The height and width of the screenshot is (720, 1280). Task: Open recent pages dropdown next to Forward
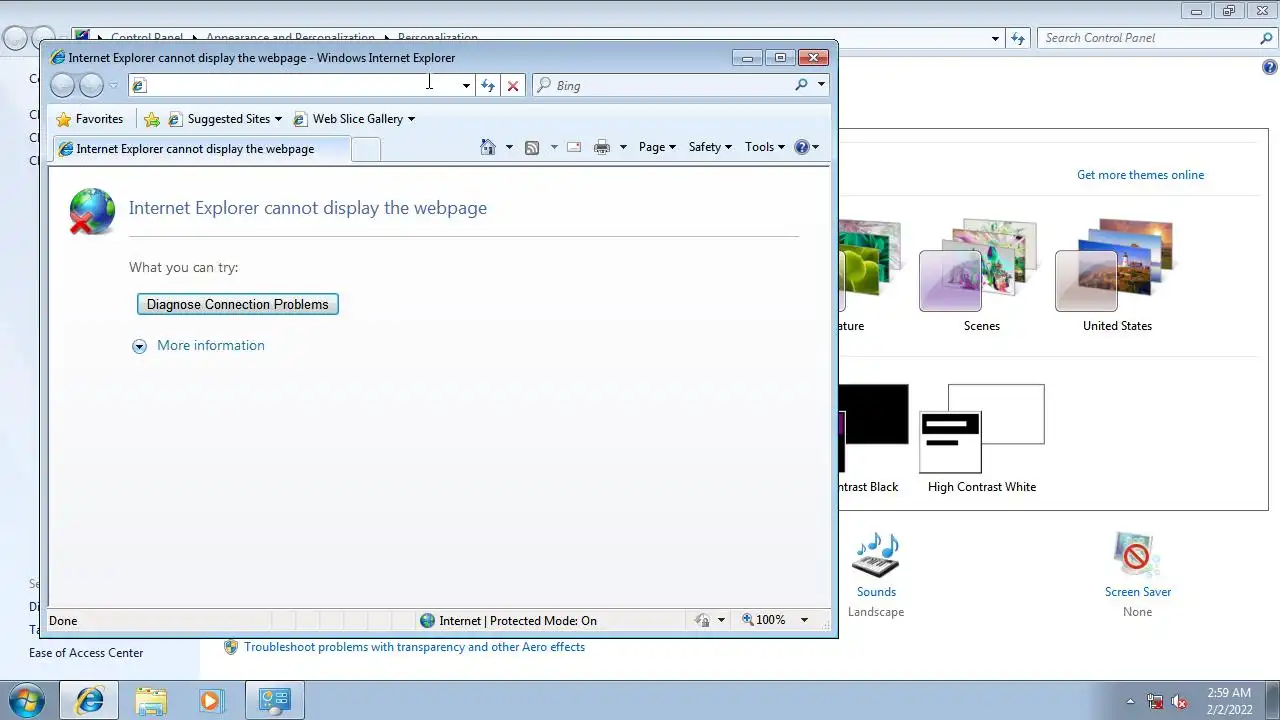click(113, 85)
